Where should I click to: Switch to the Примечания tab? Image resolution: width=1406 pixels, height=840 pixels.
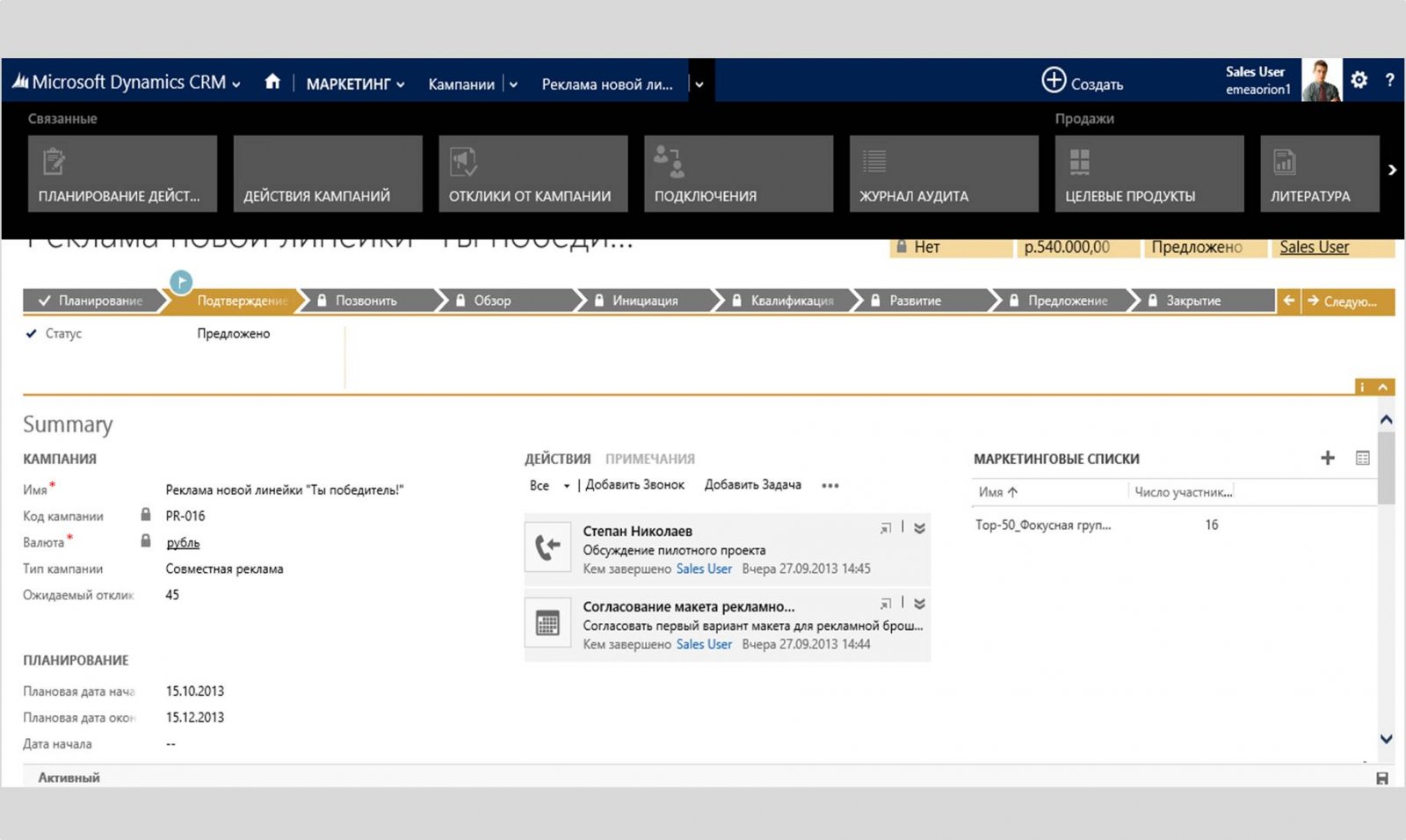652,458
